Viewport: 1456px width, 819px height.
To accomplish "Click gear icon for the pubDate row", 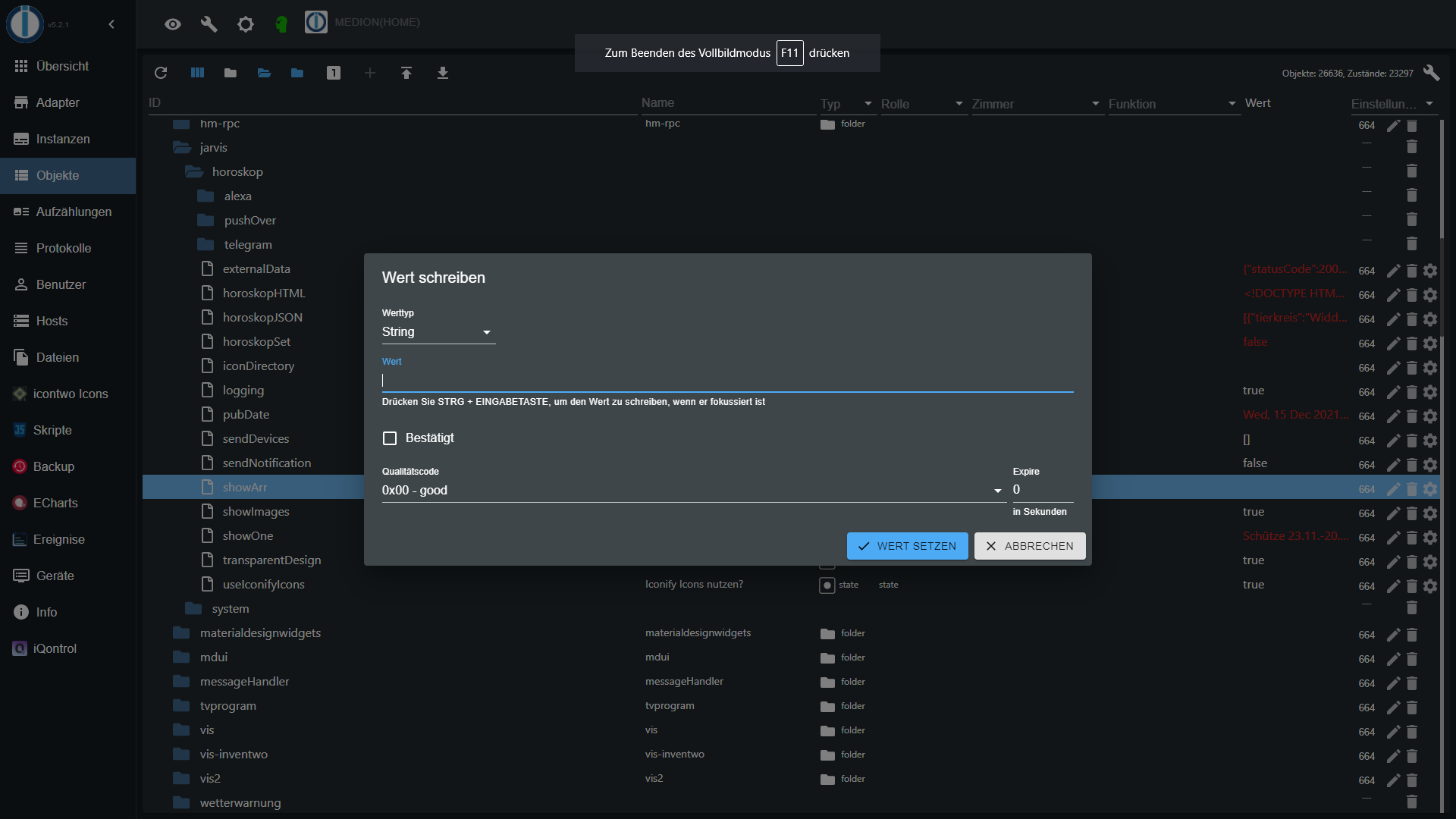I will tap(1430, 416).
